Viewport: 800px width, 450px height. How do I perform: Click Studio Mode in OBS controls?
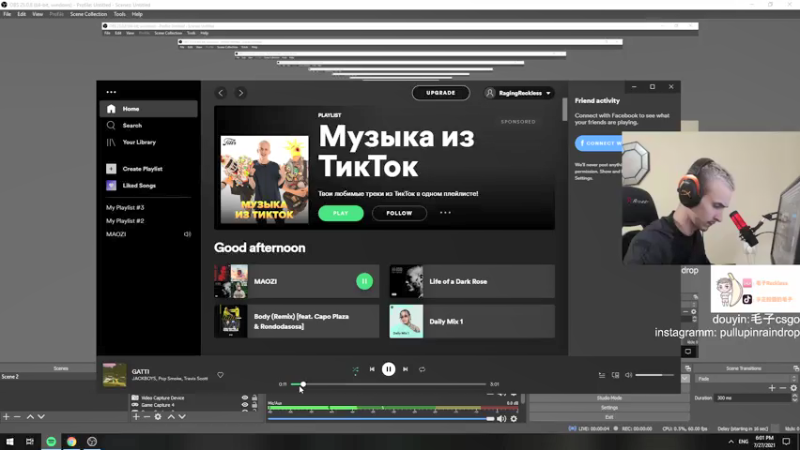tap(609, 398)
